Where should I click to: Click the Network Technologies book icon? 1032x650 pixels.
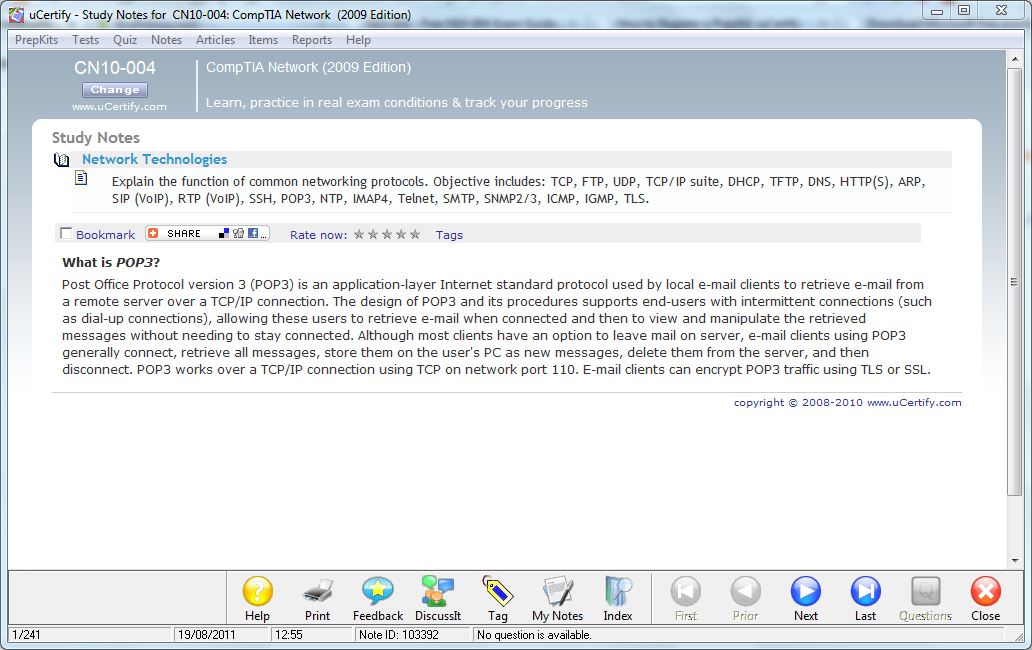click(x=61, y=159)
